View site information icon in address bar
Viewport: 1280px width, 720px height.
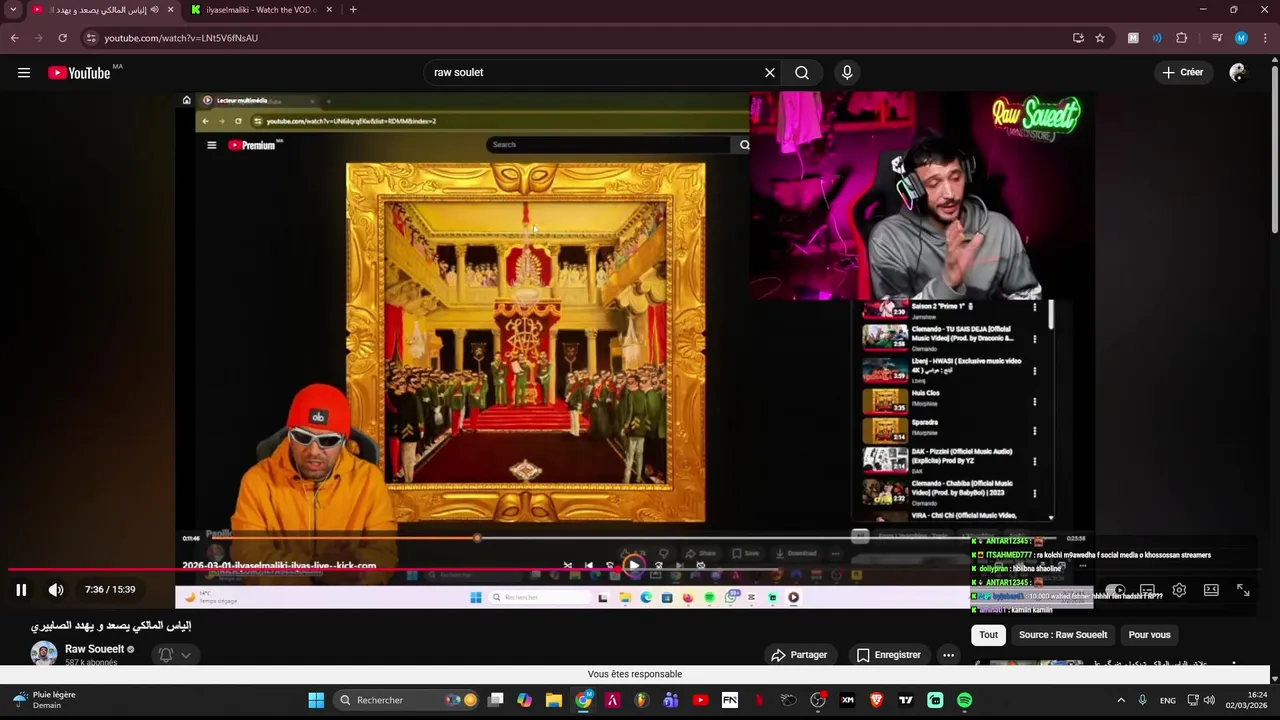click(x=90, y=38)
